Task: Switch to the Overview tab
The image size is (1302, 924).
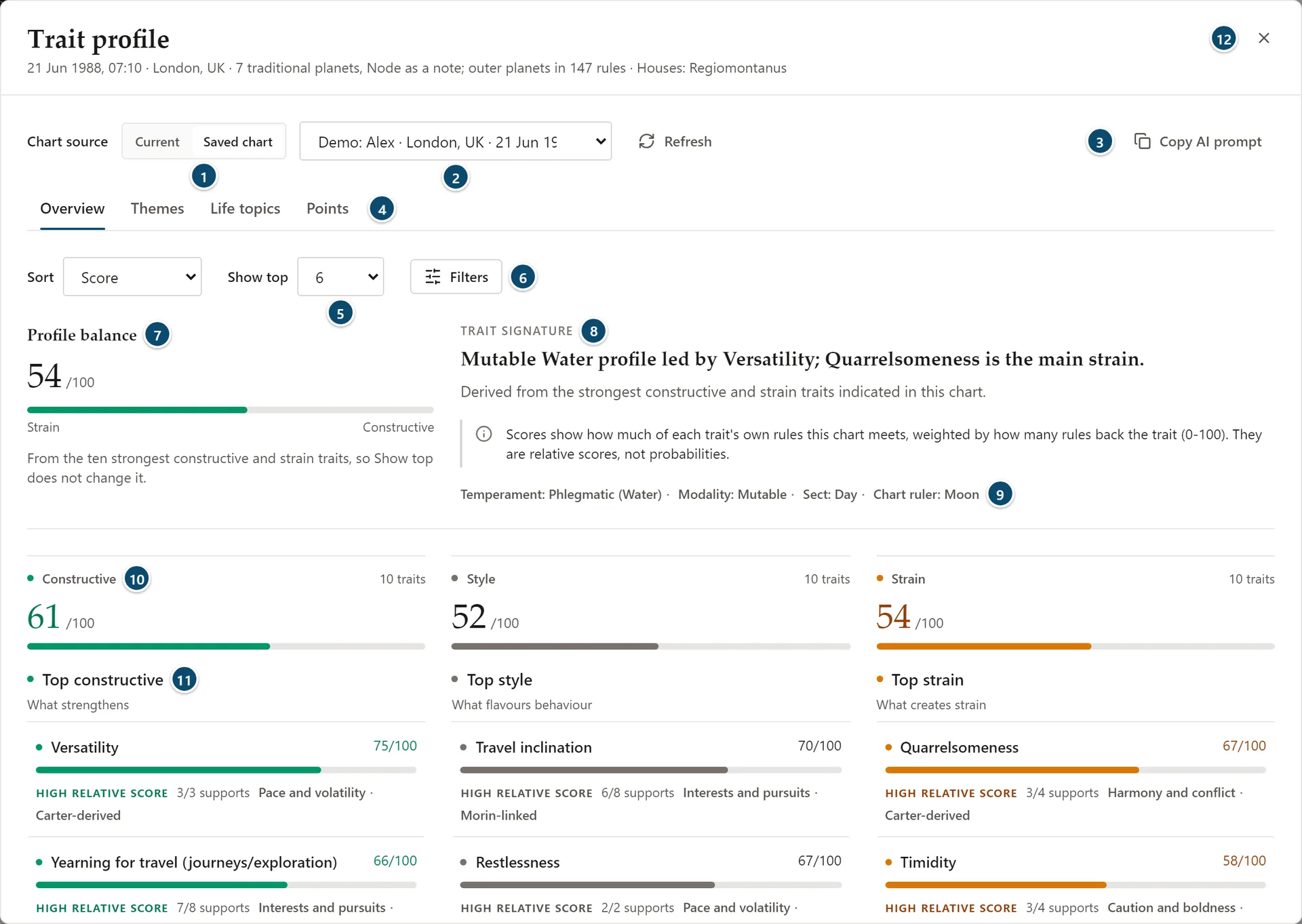Action: [x=73, y=209]
